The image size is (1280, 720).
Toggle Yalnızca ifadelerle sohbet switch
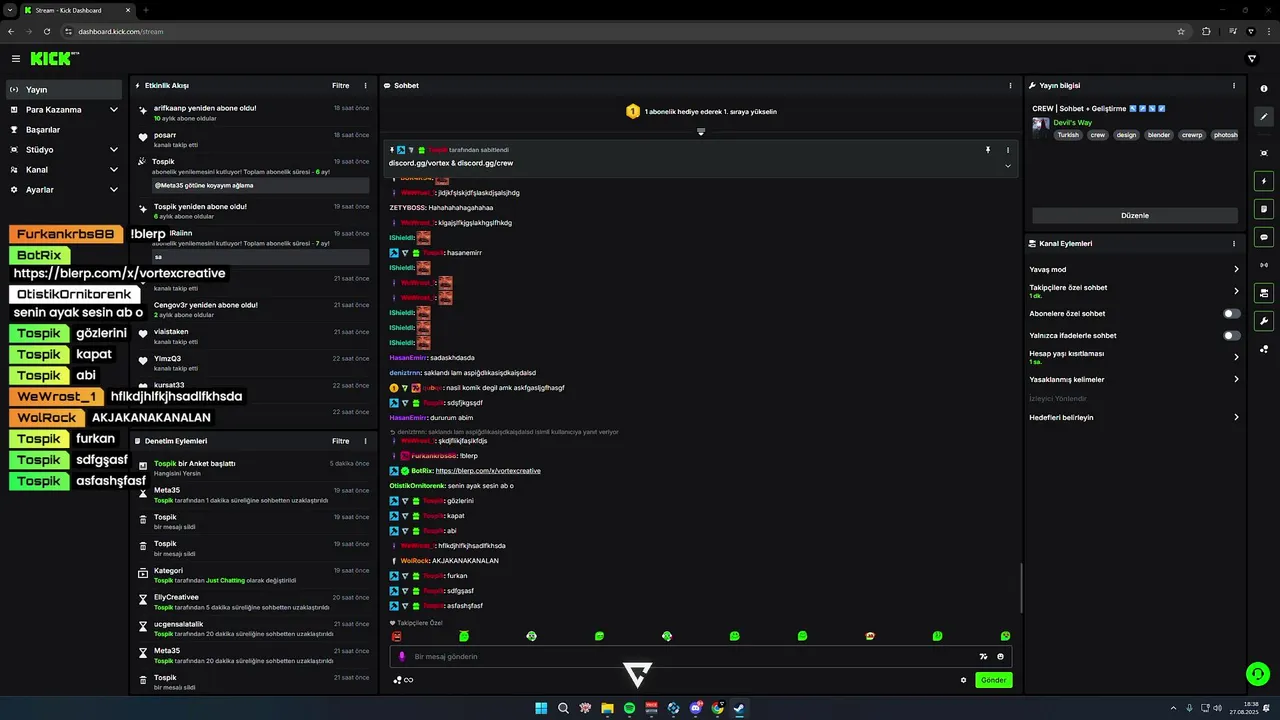pyautogui.click(x=1232, y=335)
